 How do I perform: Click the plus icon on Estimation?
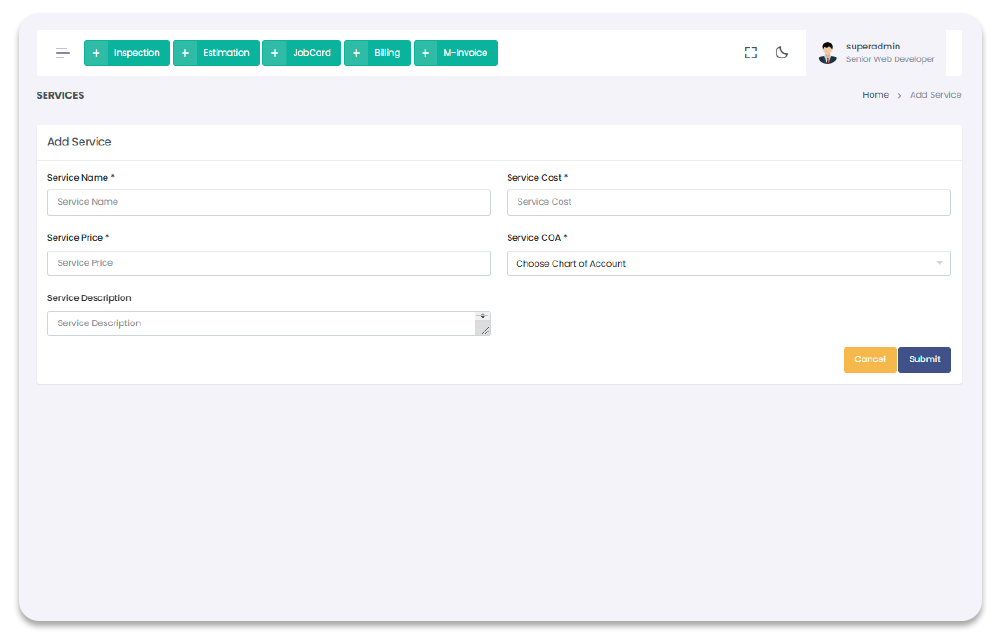coord(185,53)
